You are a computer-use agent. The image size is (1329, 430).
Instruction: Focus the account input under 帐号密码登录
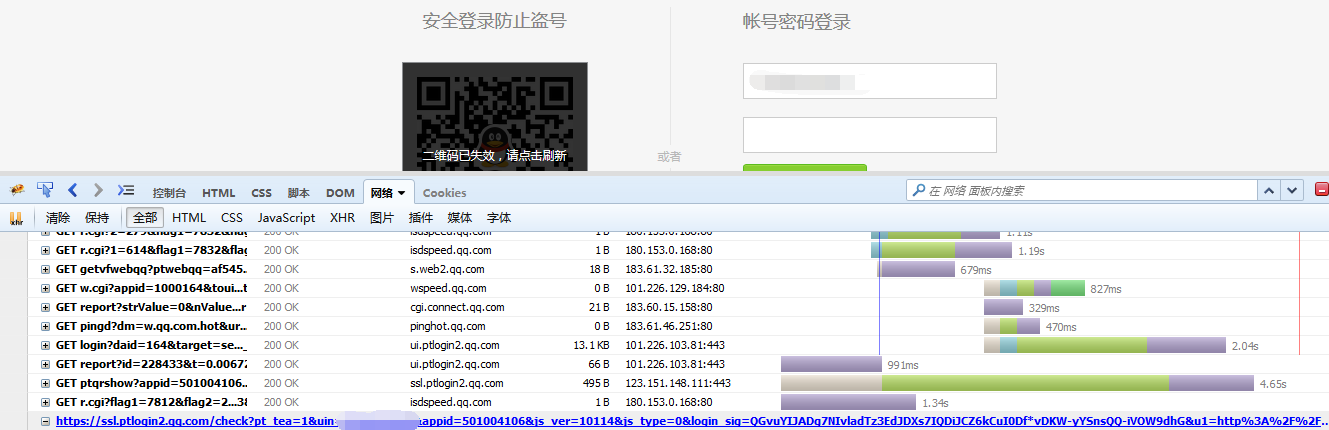point(870,81)
